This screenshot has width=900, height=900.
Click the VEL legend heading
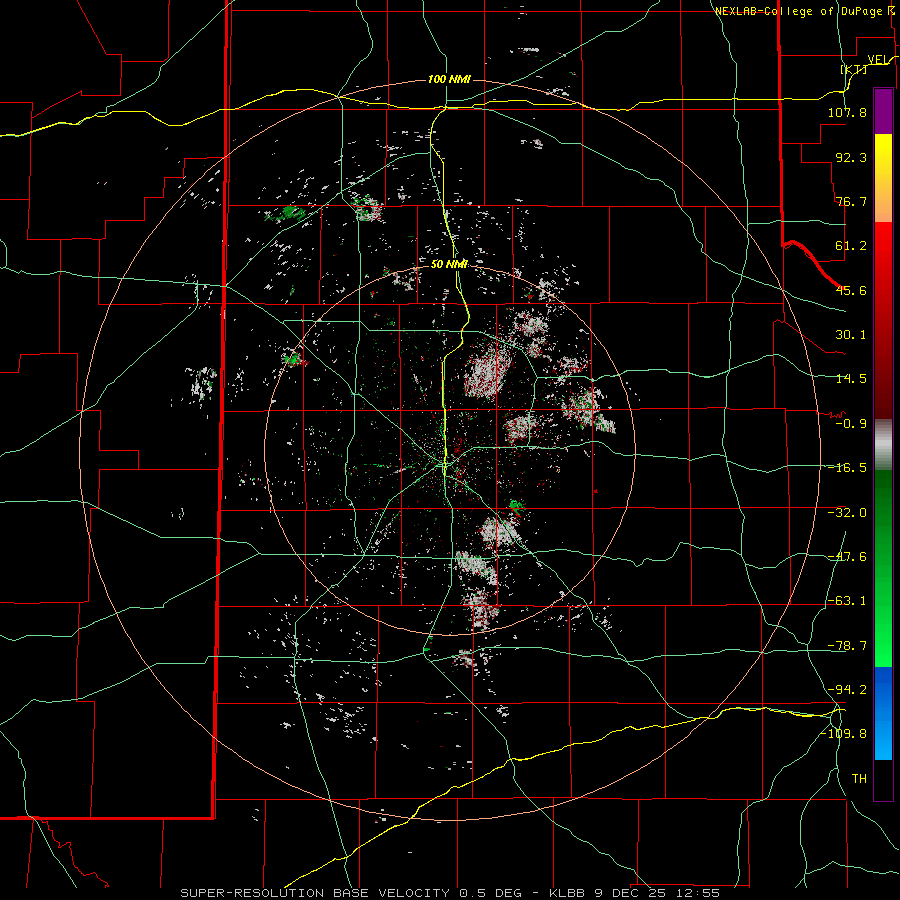tap(878, 59)
